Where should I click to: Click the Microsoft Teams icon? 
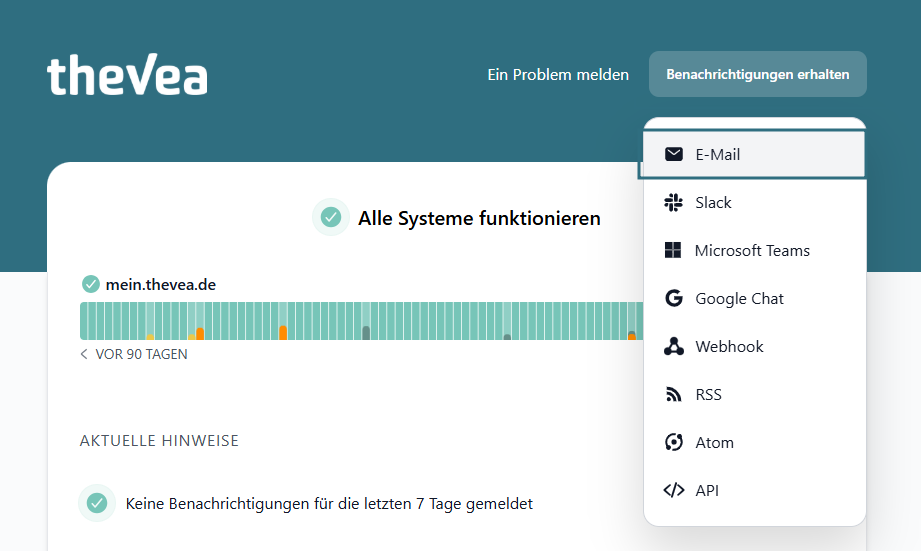pyautogui.click(x=674, y=250)
